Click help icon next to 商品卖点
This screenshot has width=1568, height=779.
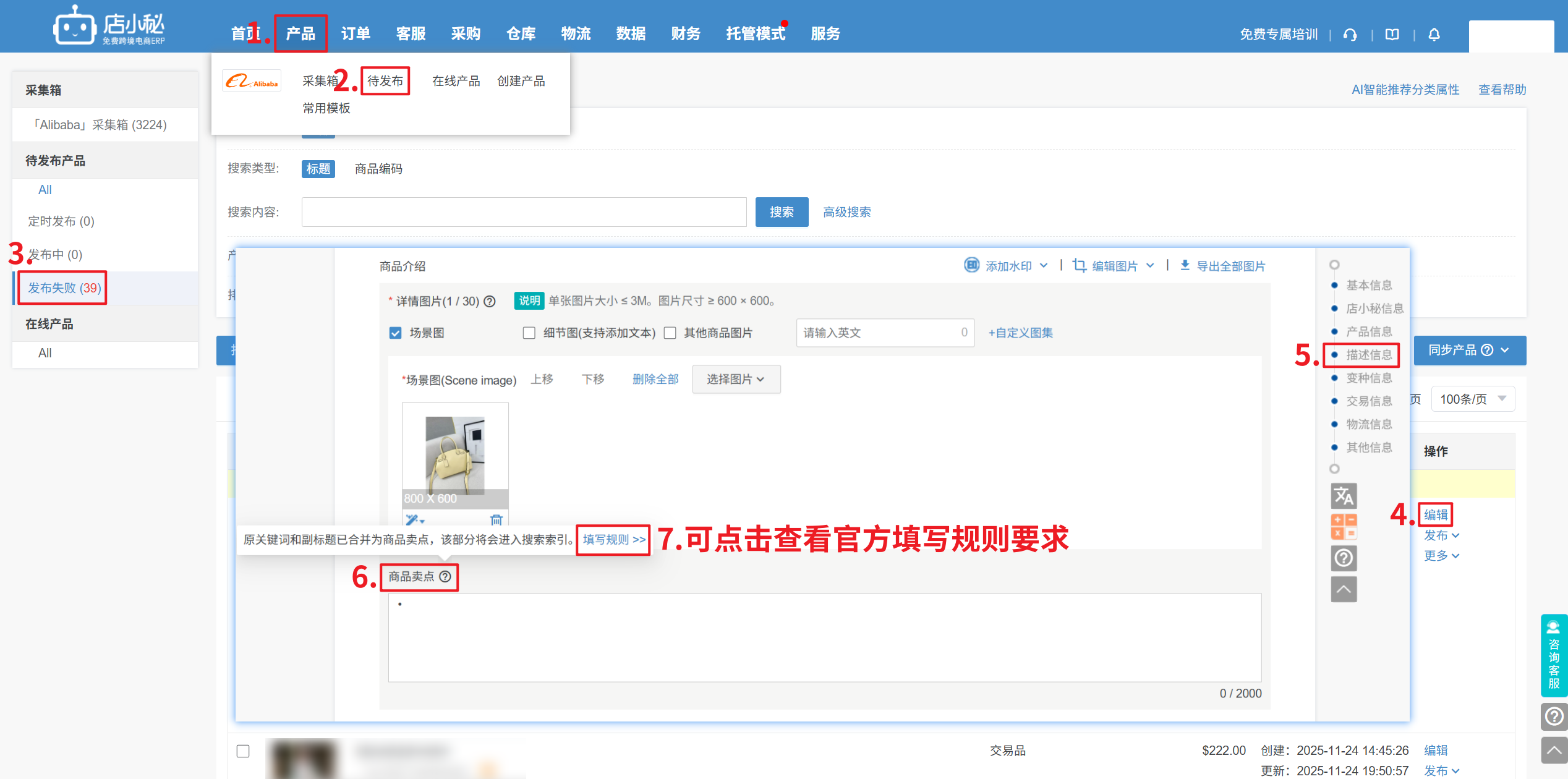tap(445, 576)
